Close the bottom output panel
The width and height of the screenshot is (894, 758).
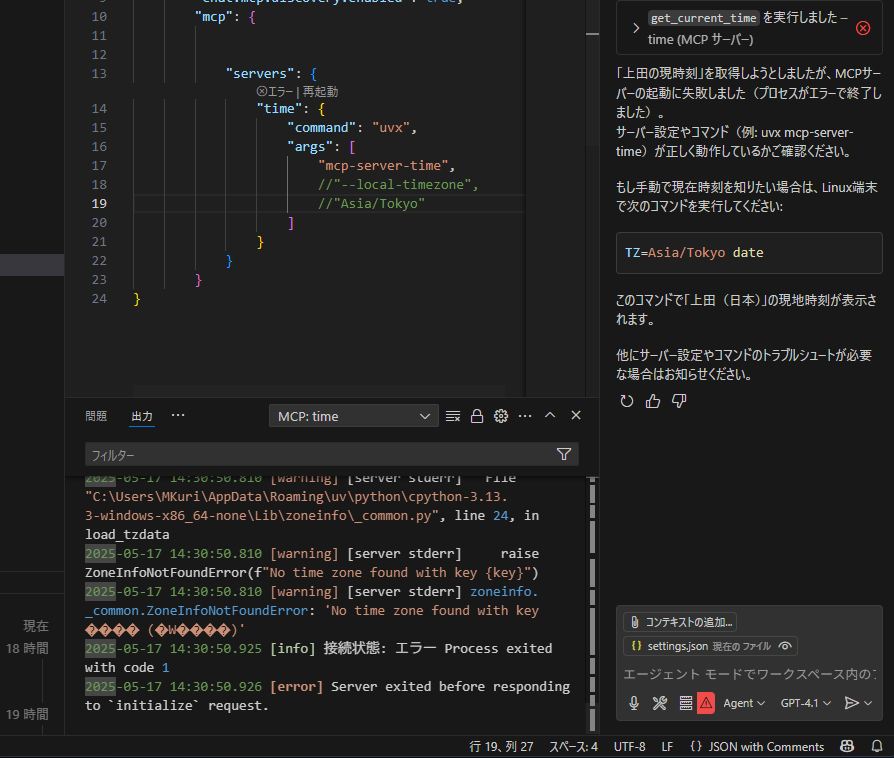[x=576, y=415]
